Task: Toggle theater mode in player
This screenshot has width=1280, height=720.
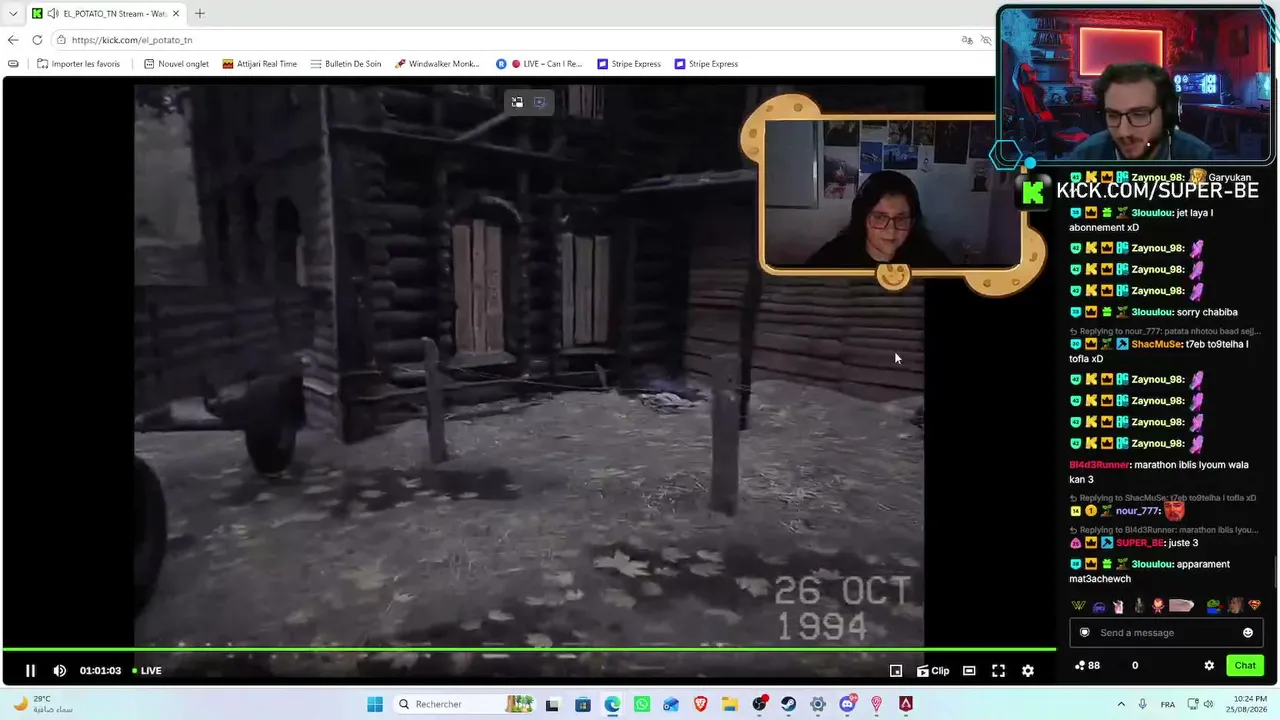Action: tap(969, 671)
